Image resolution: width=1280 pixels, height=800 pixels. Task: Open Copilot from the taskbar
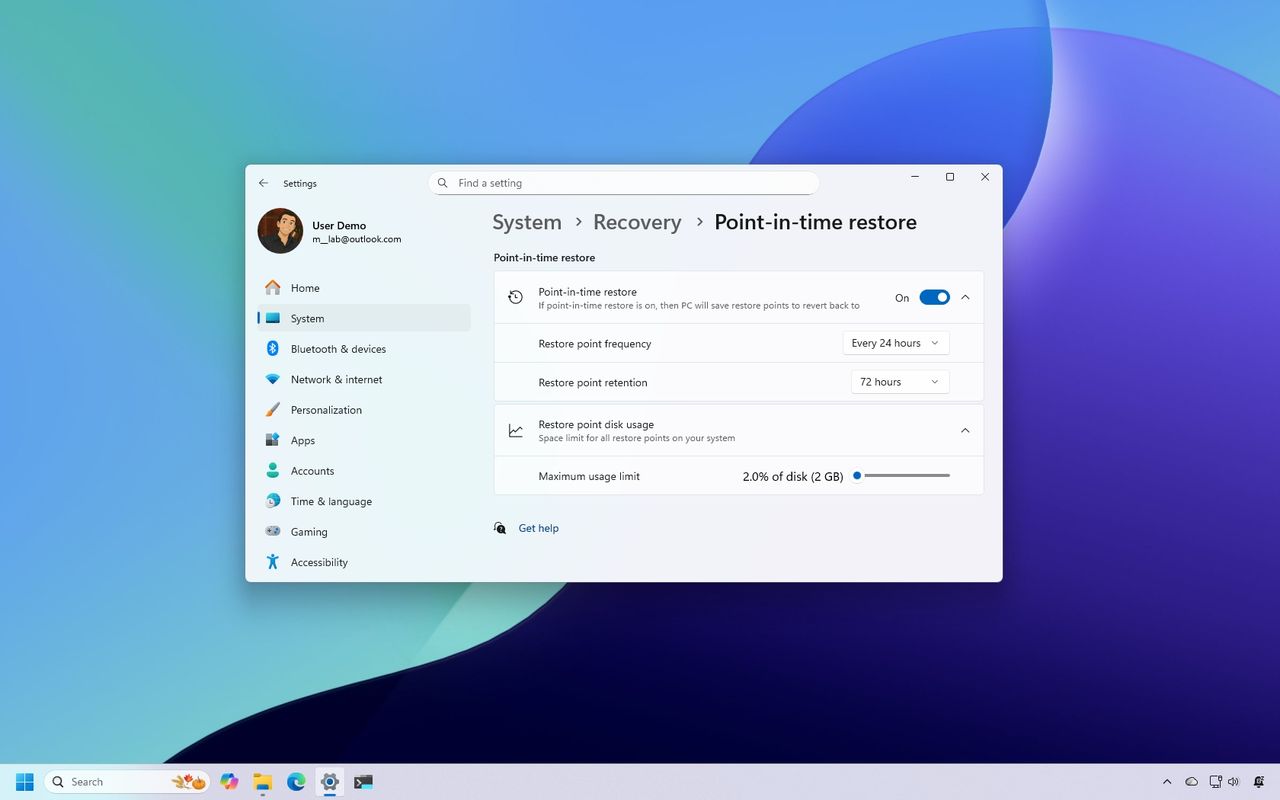pyautogui.click(x=229, y=781)
